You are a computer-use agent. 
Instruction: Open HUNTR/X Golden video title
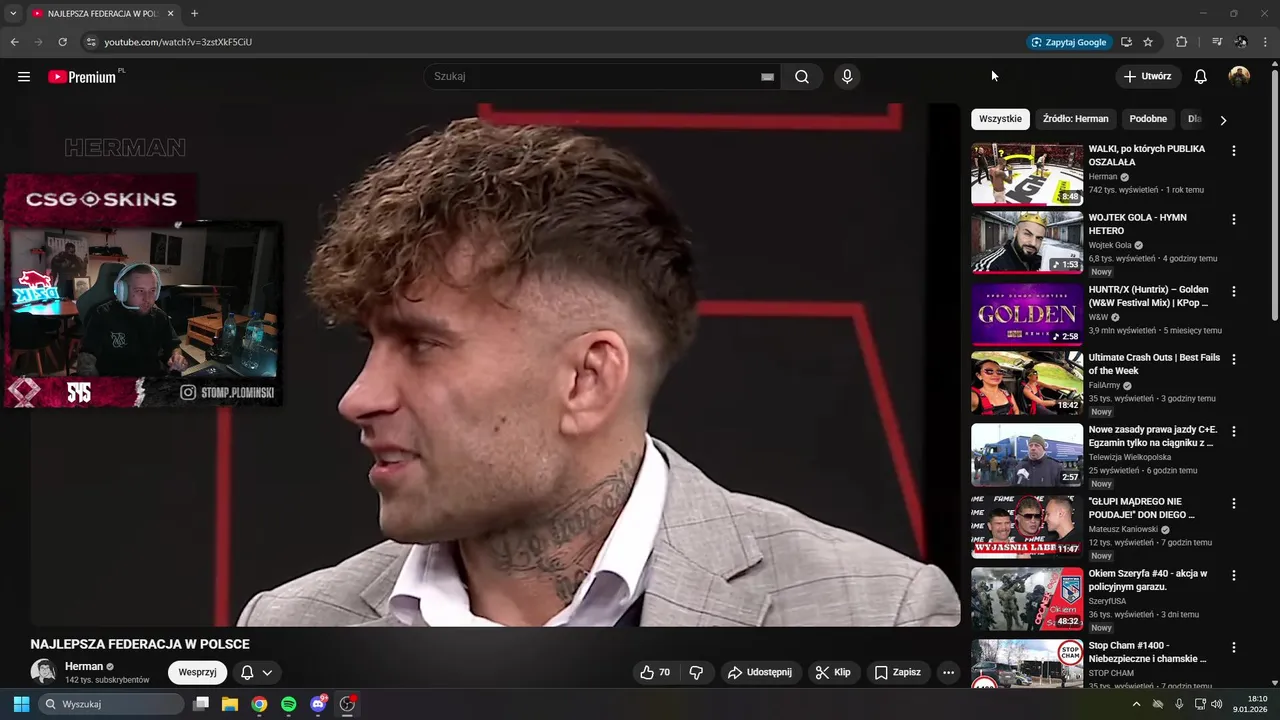1148,296
